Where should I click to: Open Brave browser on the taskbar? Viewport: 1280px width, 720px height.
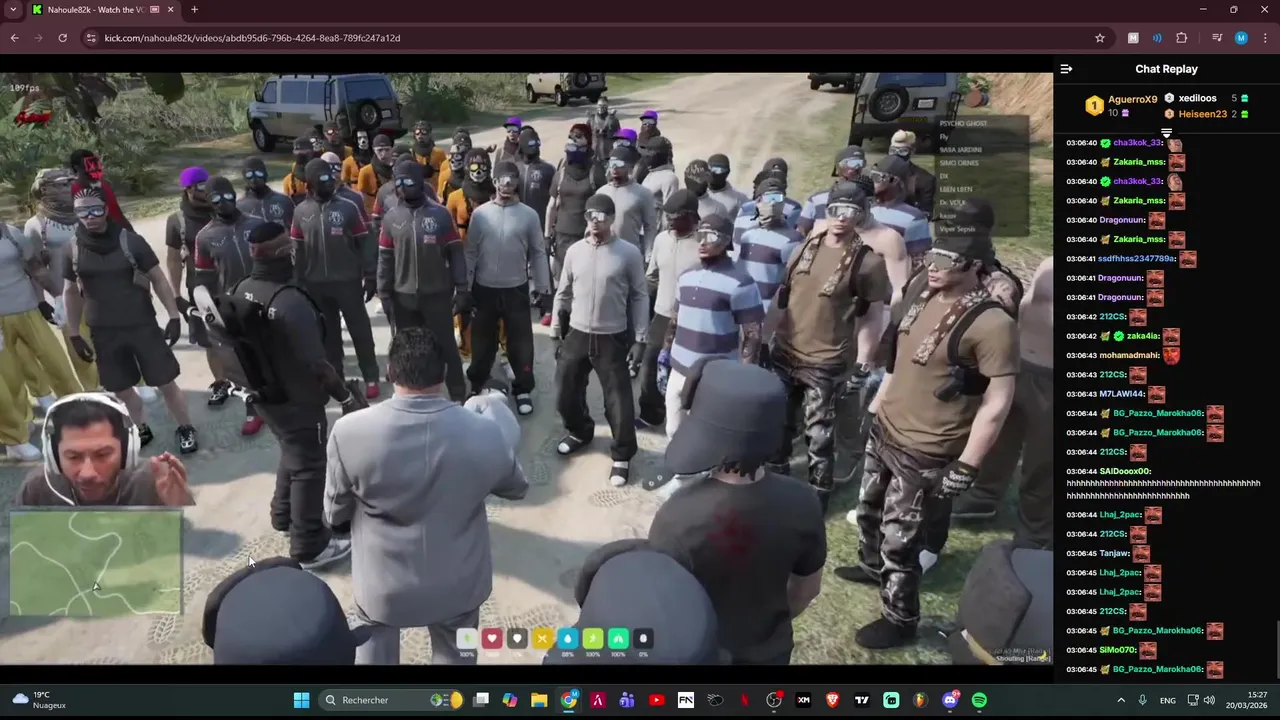point(832,700)
